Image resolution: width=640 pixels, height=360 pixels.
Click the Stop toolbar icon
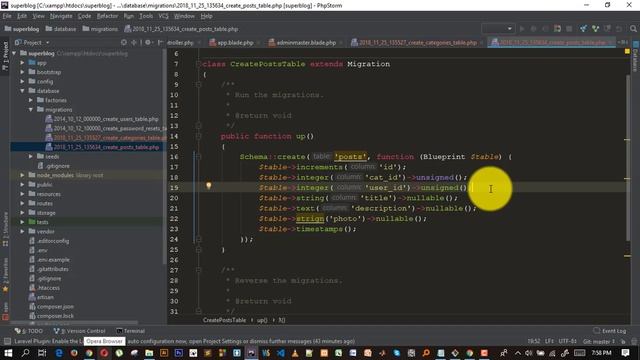pos(569,29)
